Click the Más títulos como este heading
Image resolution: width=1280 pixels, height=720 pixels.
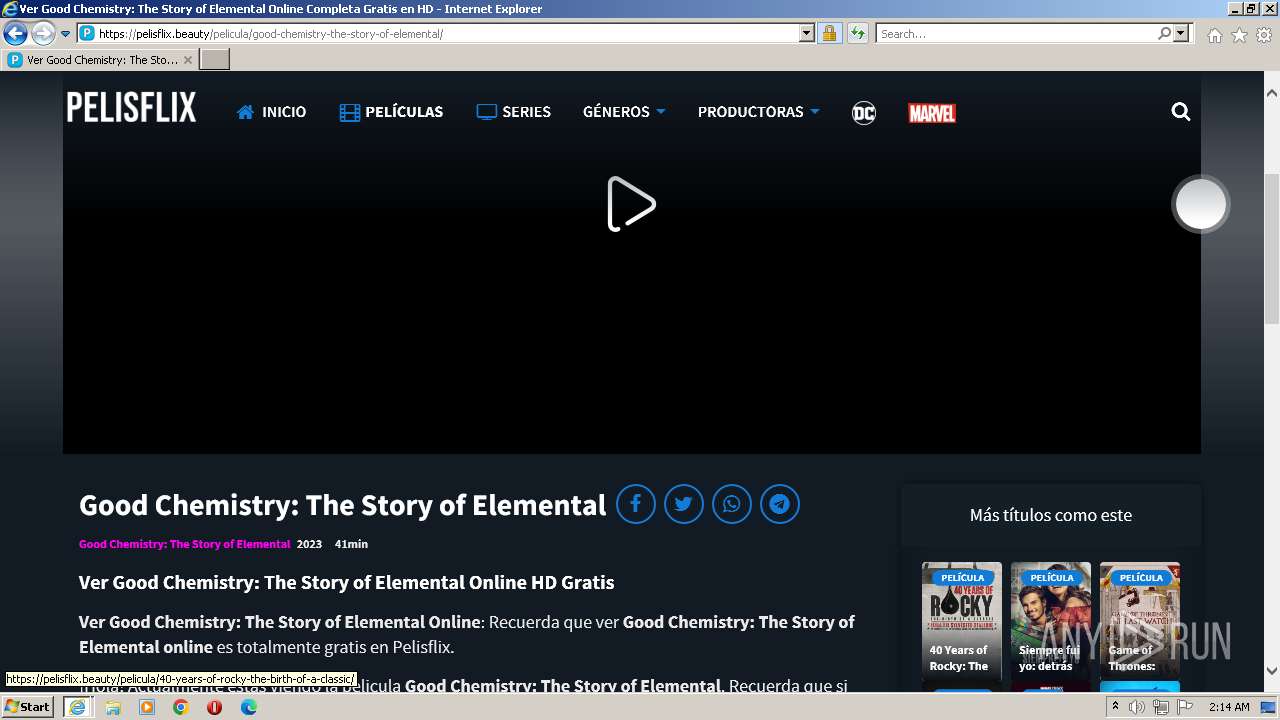click(x=1051, y=515)
